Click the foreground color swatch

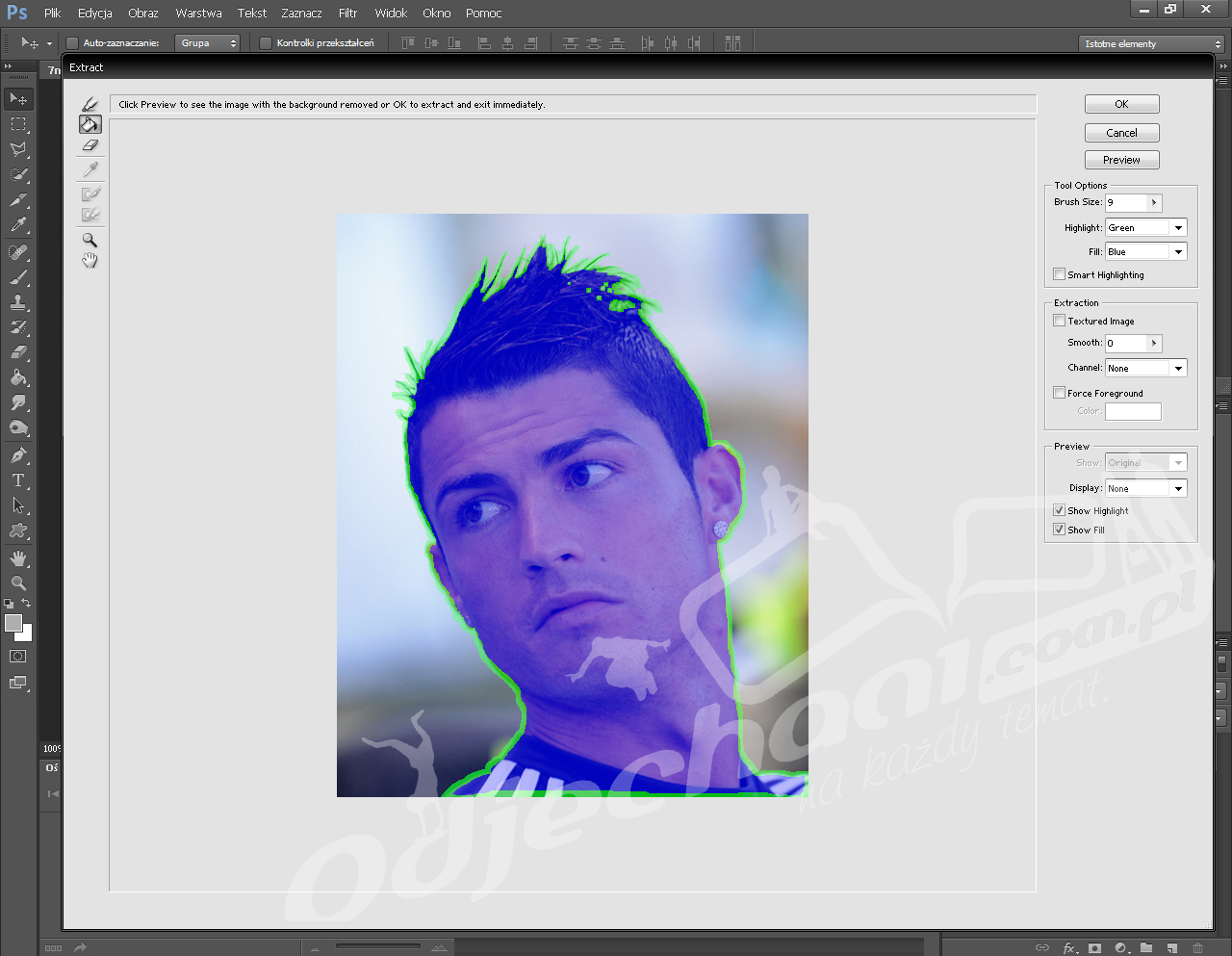(x=13, y=623)
